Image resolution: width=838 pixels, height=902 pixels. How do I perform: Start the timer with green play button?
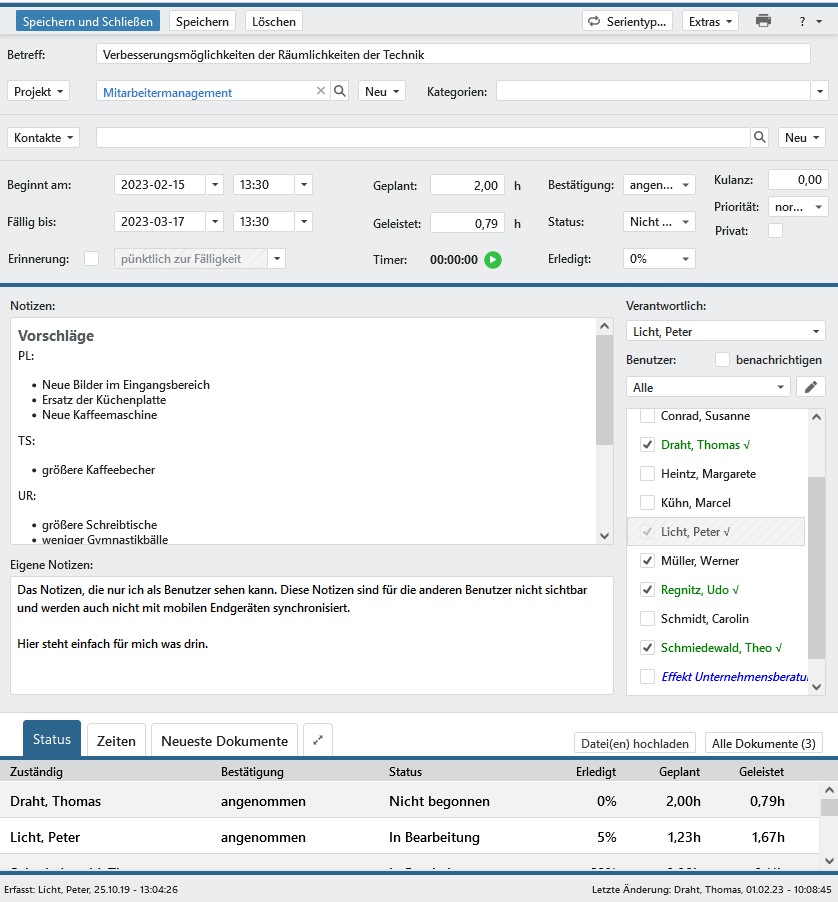[493, 260]
